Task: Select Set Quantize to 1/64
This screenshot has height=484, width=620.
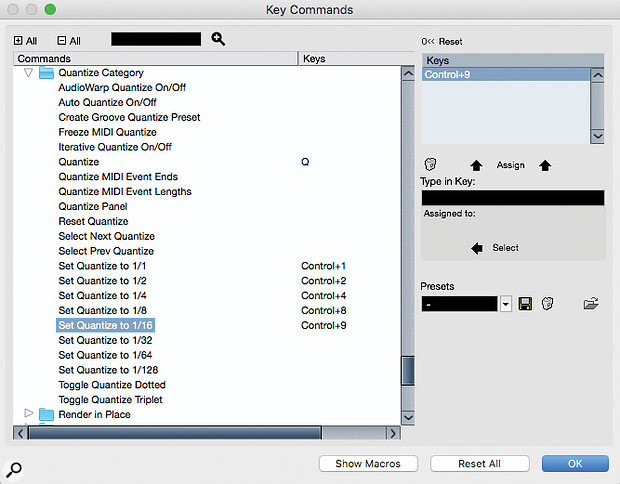Action: [x=105, y=355]
